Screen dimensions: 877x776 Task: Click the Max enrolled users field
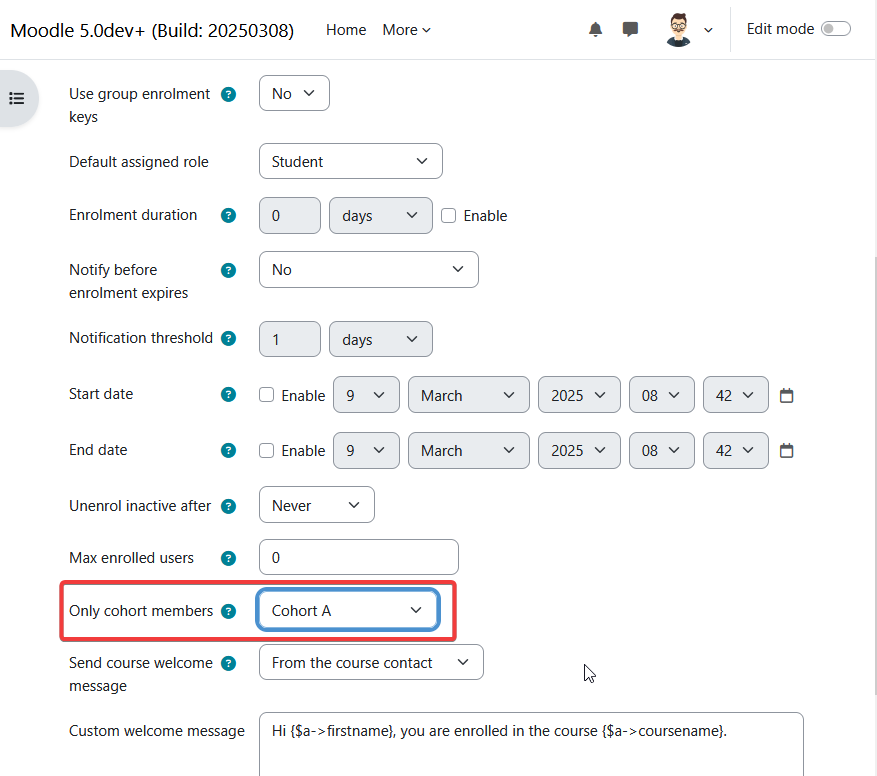pyautogui.click(x=359, y=557)
